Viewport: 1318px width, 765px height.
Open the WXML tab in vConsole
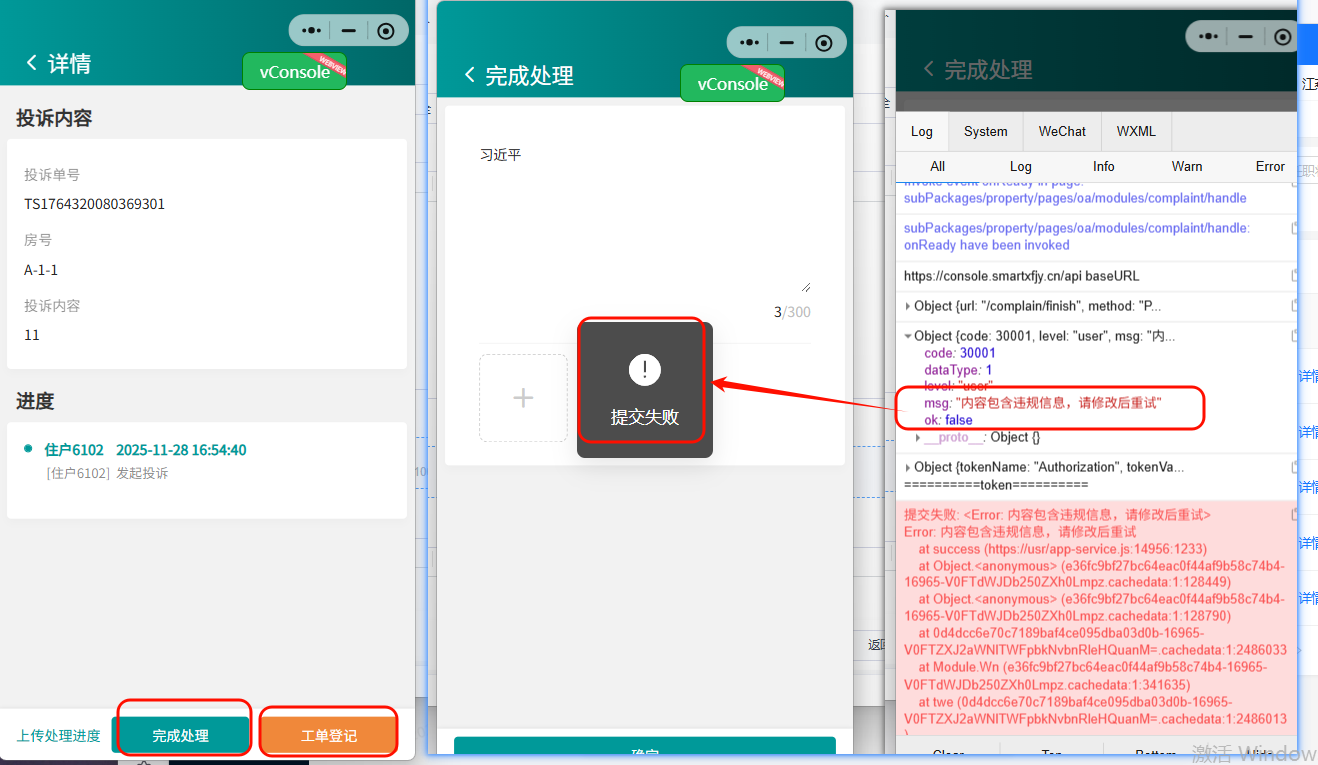[x=1135, y=131]
